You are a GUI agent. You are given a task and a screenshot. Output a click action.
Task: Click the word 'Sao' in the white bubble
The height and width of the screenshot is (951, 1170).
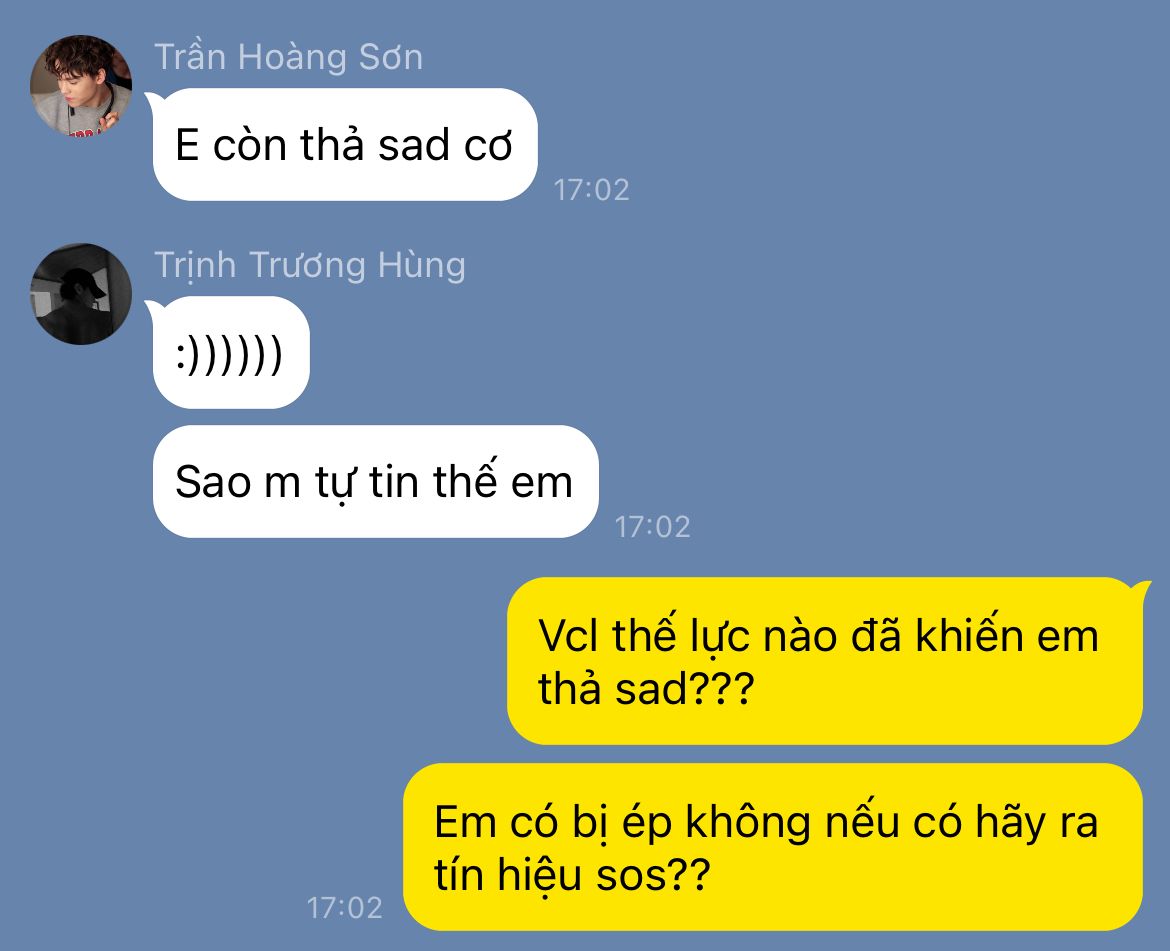pos(213,482)
